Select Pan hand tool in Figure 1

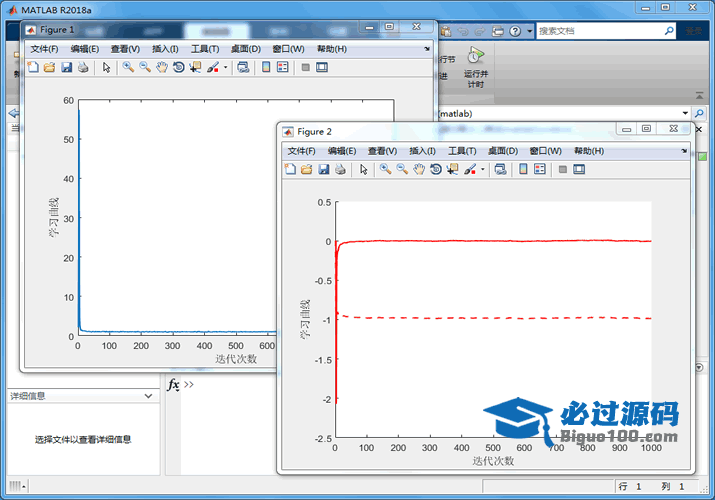click(x=162, y=67)
